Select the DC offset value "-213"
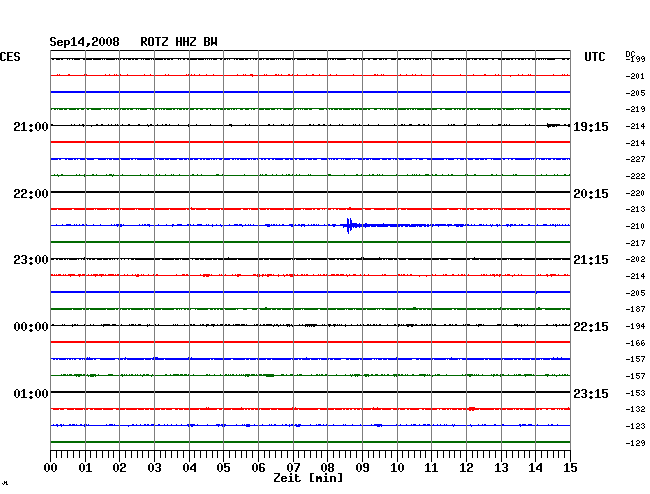This screenshot has height=494, width=650. (635, 209)
